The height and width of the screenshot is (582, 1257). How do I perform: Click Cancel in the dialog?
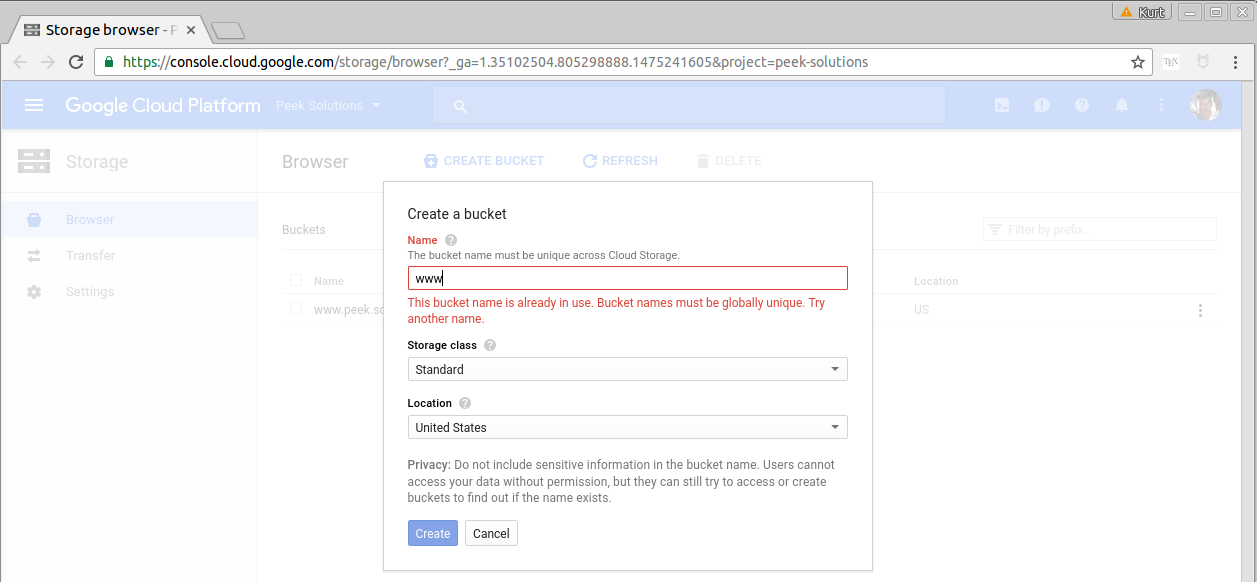(x=491, y=533)
